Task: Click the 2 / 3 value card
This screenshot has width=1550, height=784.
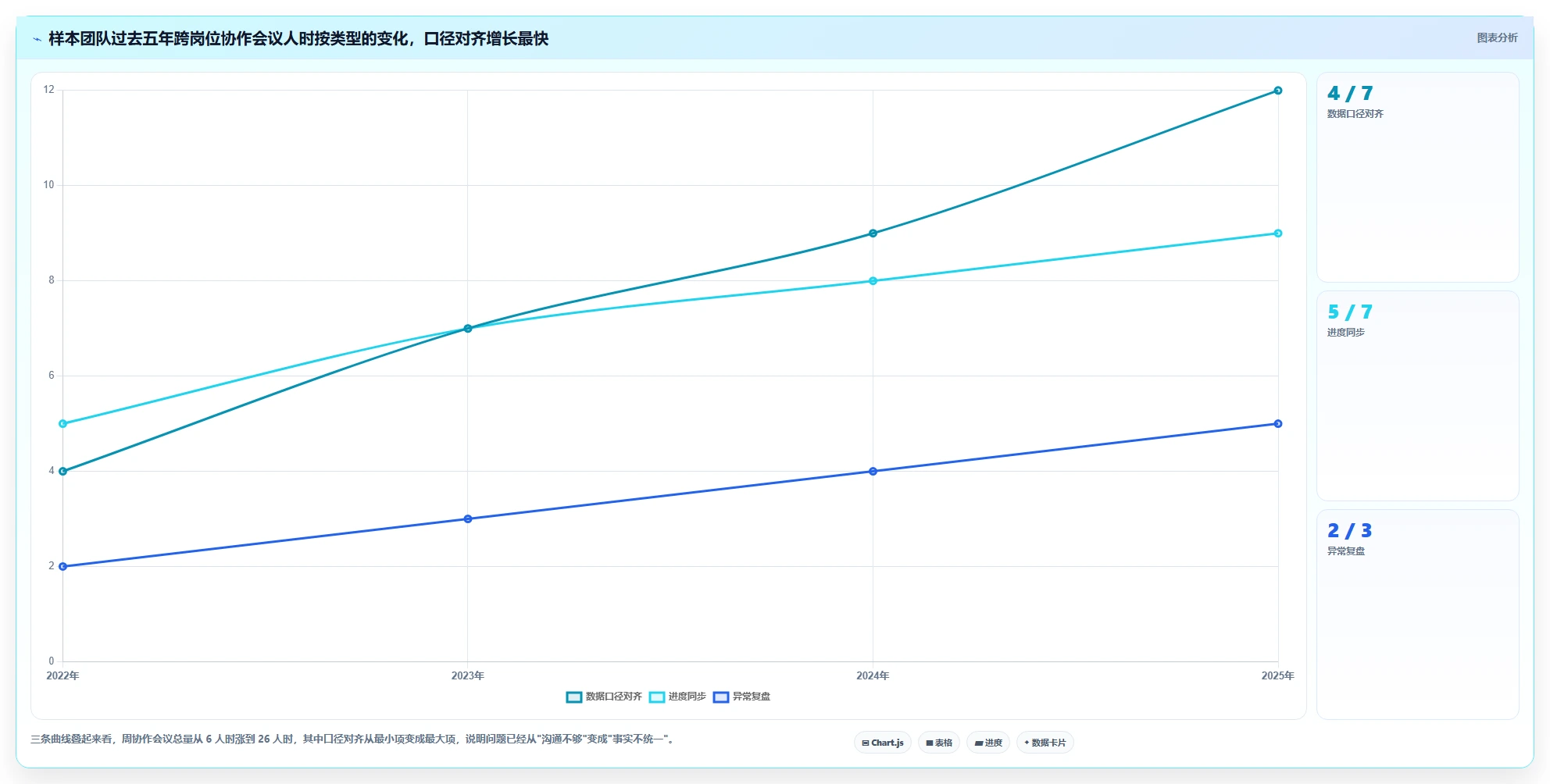Action: pos(1418,615)
